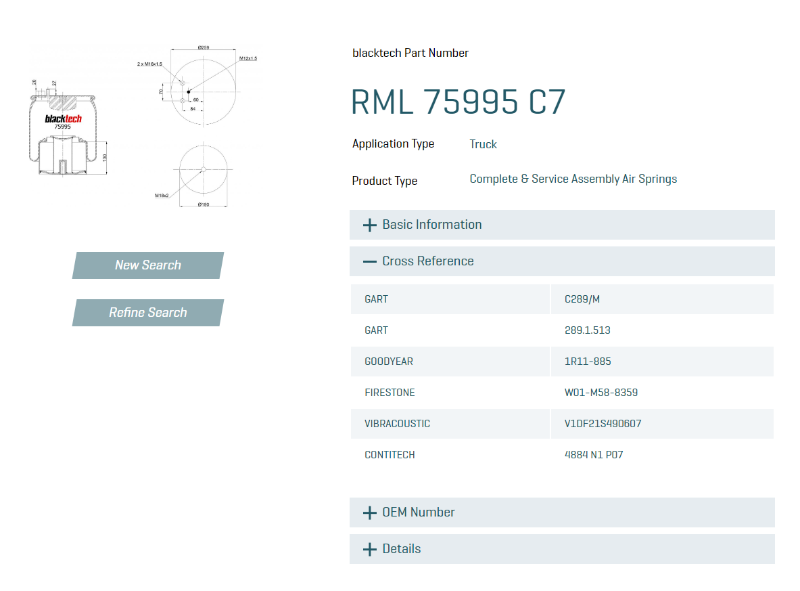
Task: Expand the Details section
Action: click(x=562, y=549)
